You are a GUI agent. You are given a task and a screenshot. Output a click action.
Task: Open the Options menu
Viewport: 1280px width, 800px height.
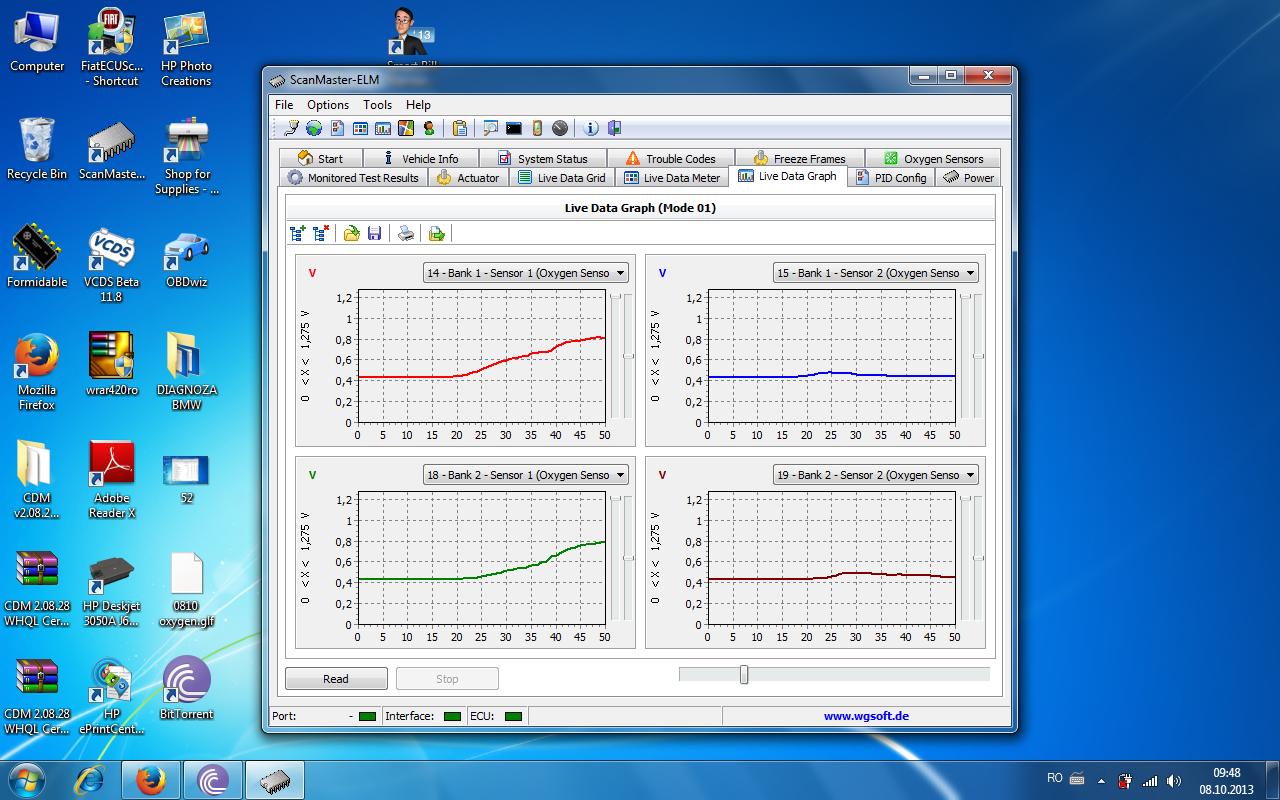click(328, 104)
